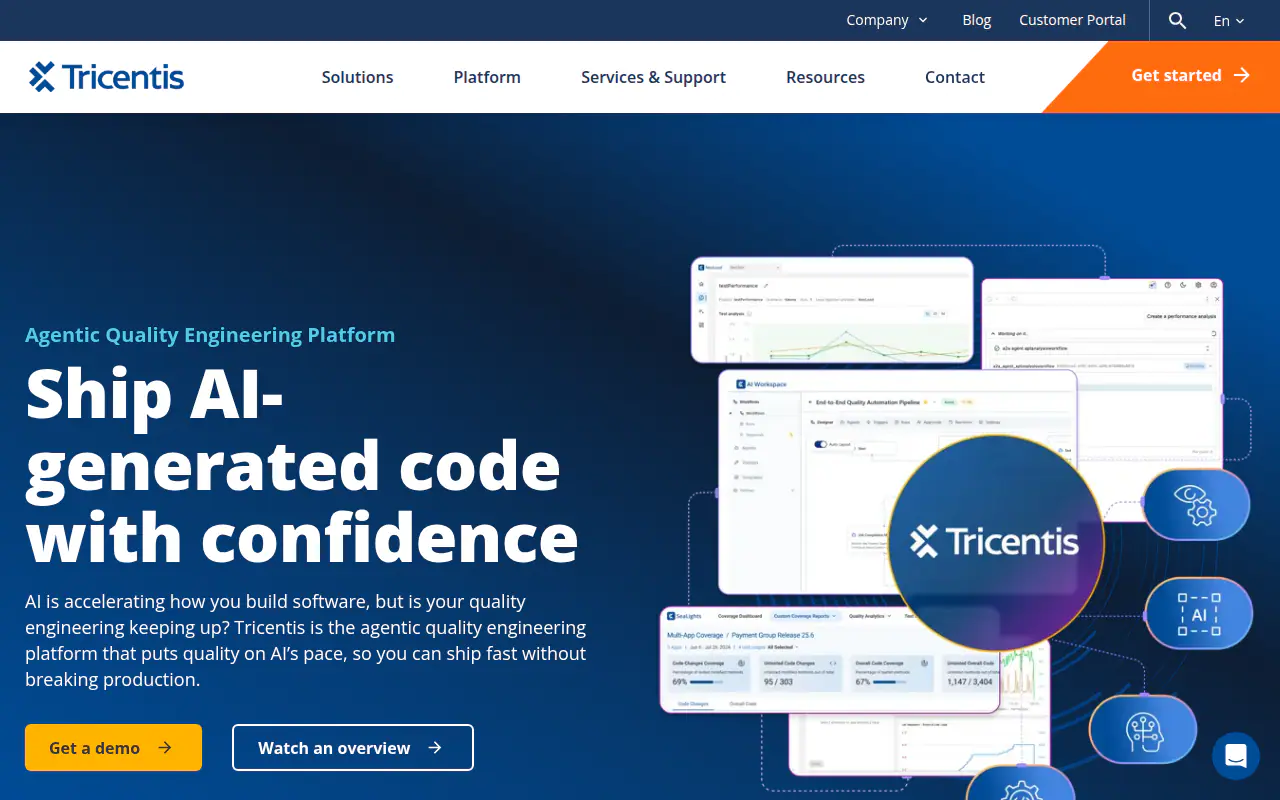This screenshot has width=1280, height=800.
Task: Go to homepage via Tricentis header logo
Action: (x=107, y=77)
